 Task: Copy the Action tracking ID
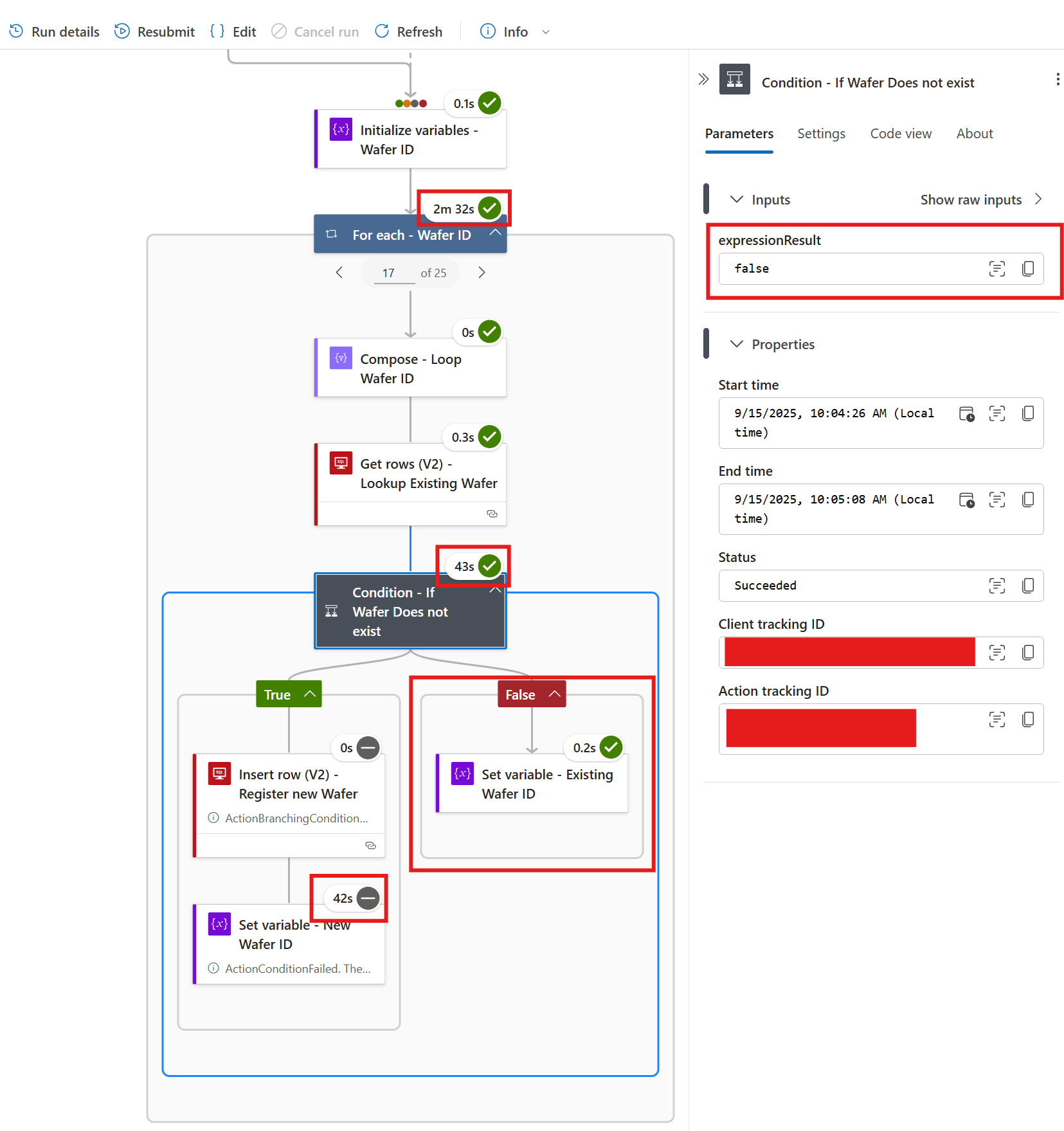click(1028, 719)
